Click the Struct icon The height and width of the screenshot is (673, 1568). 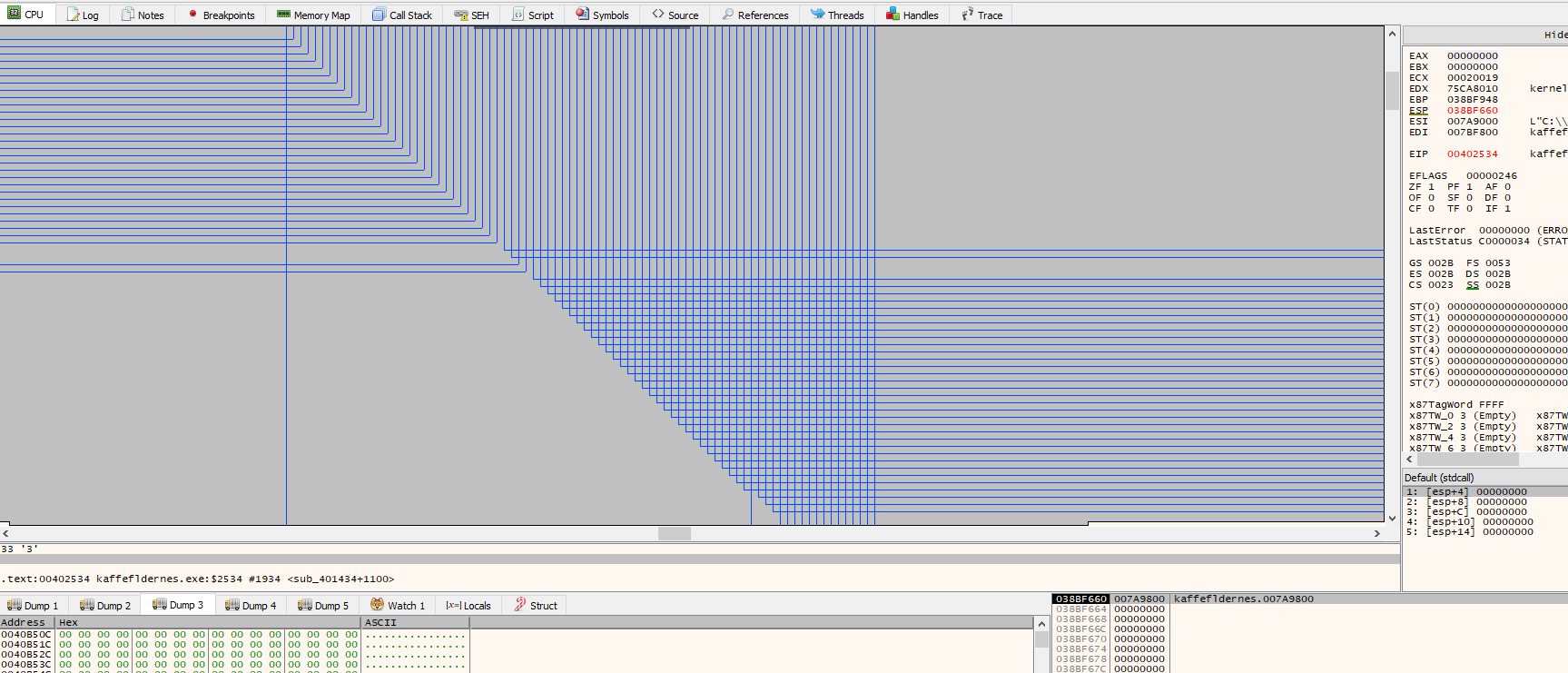pos(520,605)
